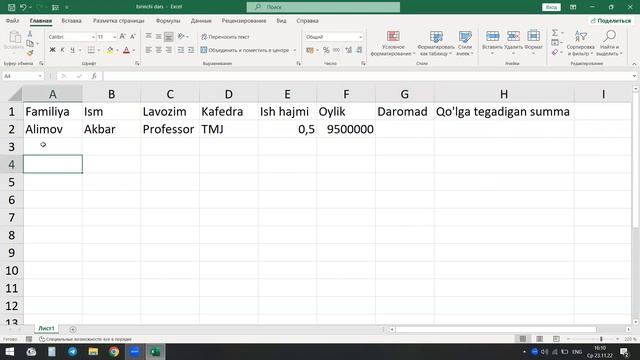The width and height of the screenshot is (640, 360).
Task: Click the add new sheet plus button
Action: pos(73,329)
